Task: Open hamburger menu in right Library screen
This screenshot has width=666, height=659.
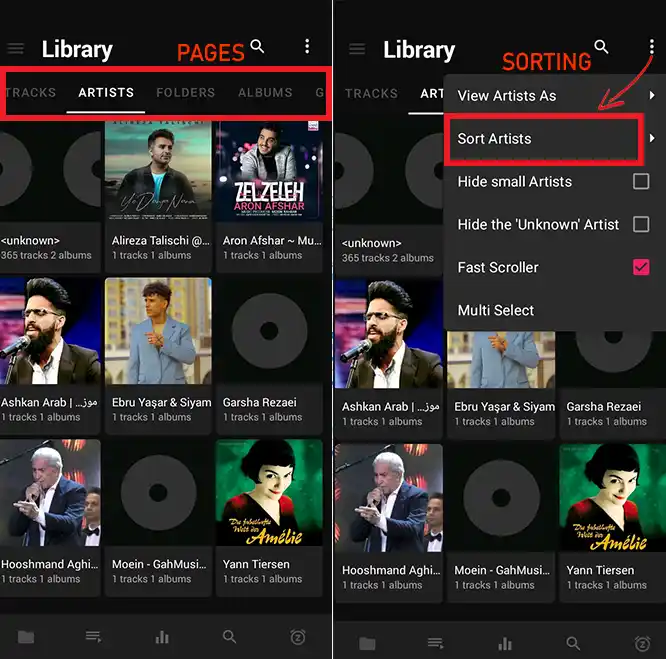Action: click(357, 49)
